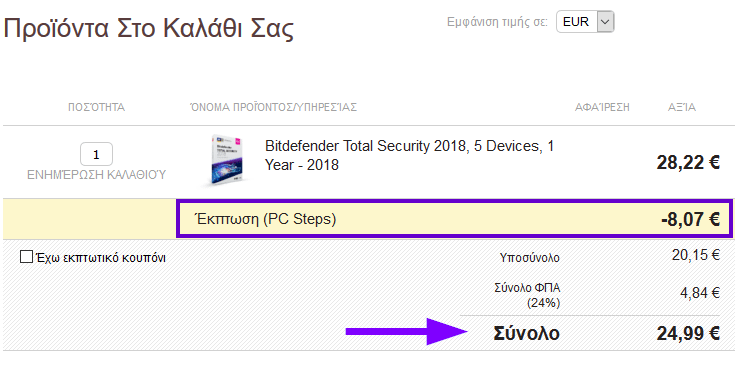The image size is (742, 365).
Task: Click the 24,99 € total amount
Action: click(x=688, y=334)
